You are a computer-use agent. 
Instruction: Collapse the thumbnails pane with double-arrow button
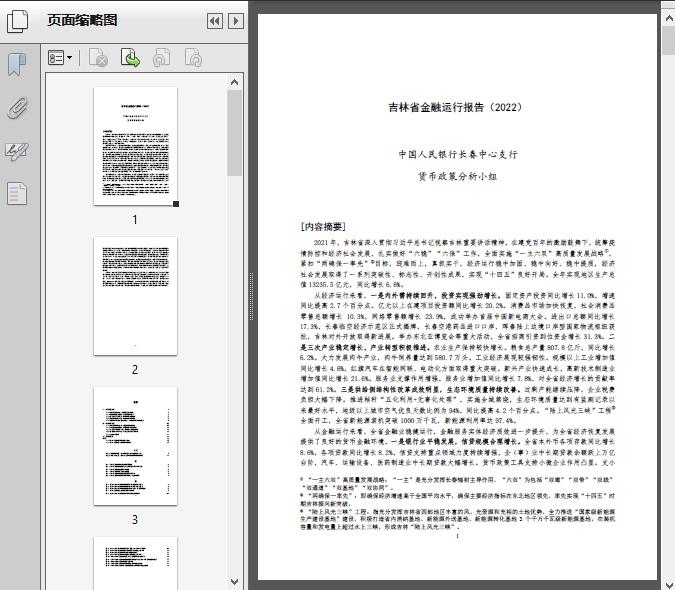tap(215, 21)
